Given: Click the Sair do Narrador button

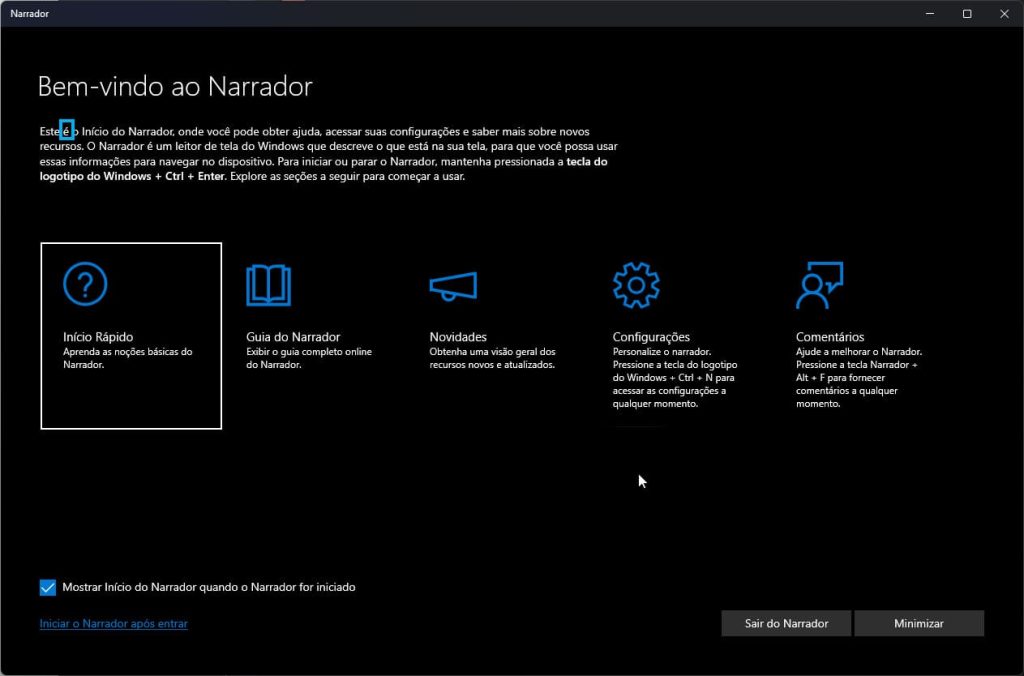Looking at the screenshot, I should point(786,623).
